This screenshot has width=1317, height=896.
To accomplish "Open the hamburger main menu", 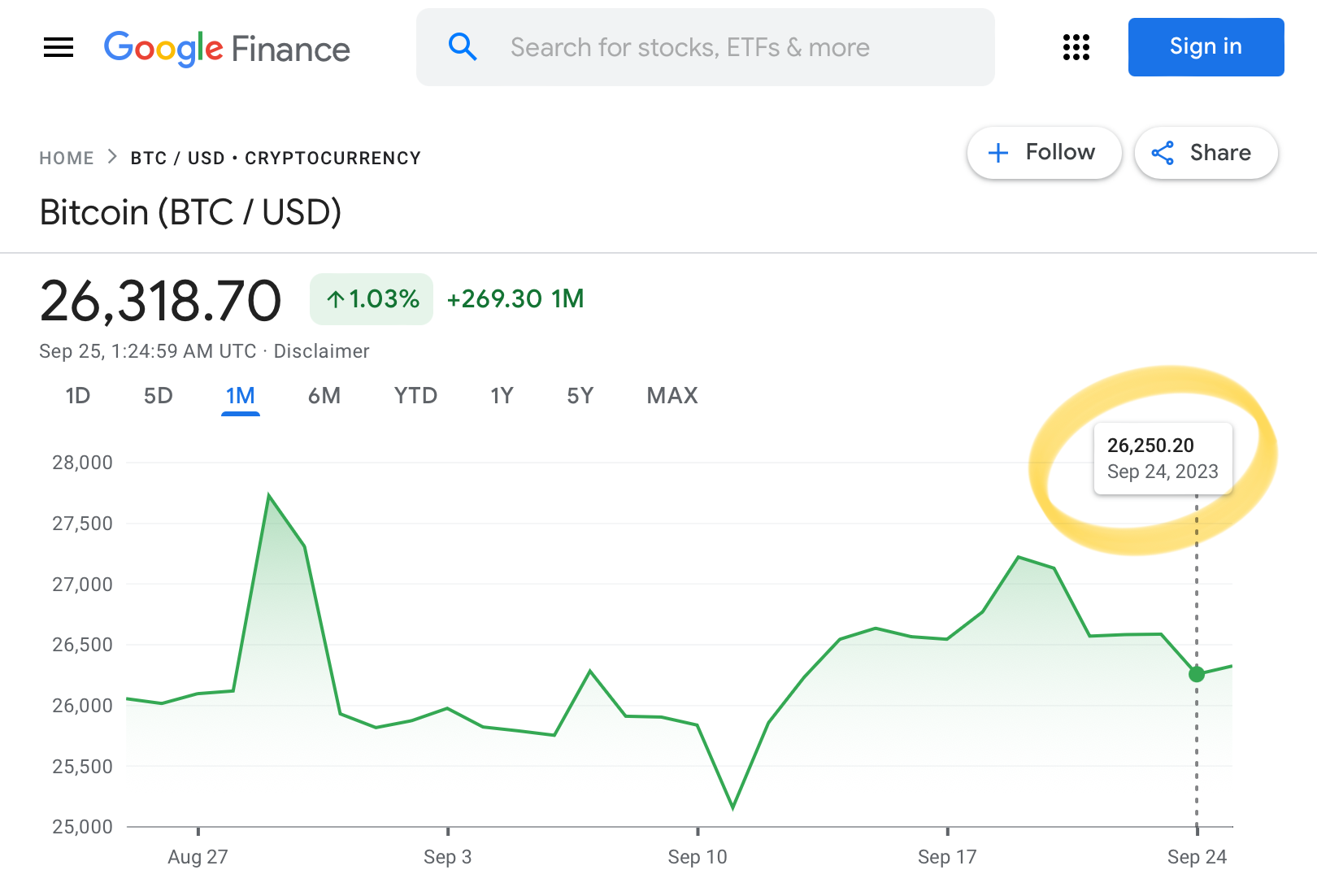I will pos(59,48).
